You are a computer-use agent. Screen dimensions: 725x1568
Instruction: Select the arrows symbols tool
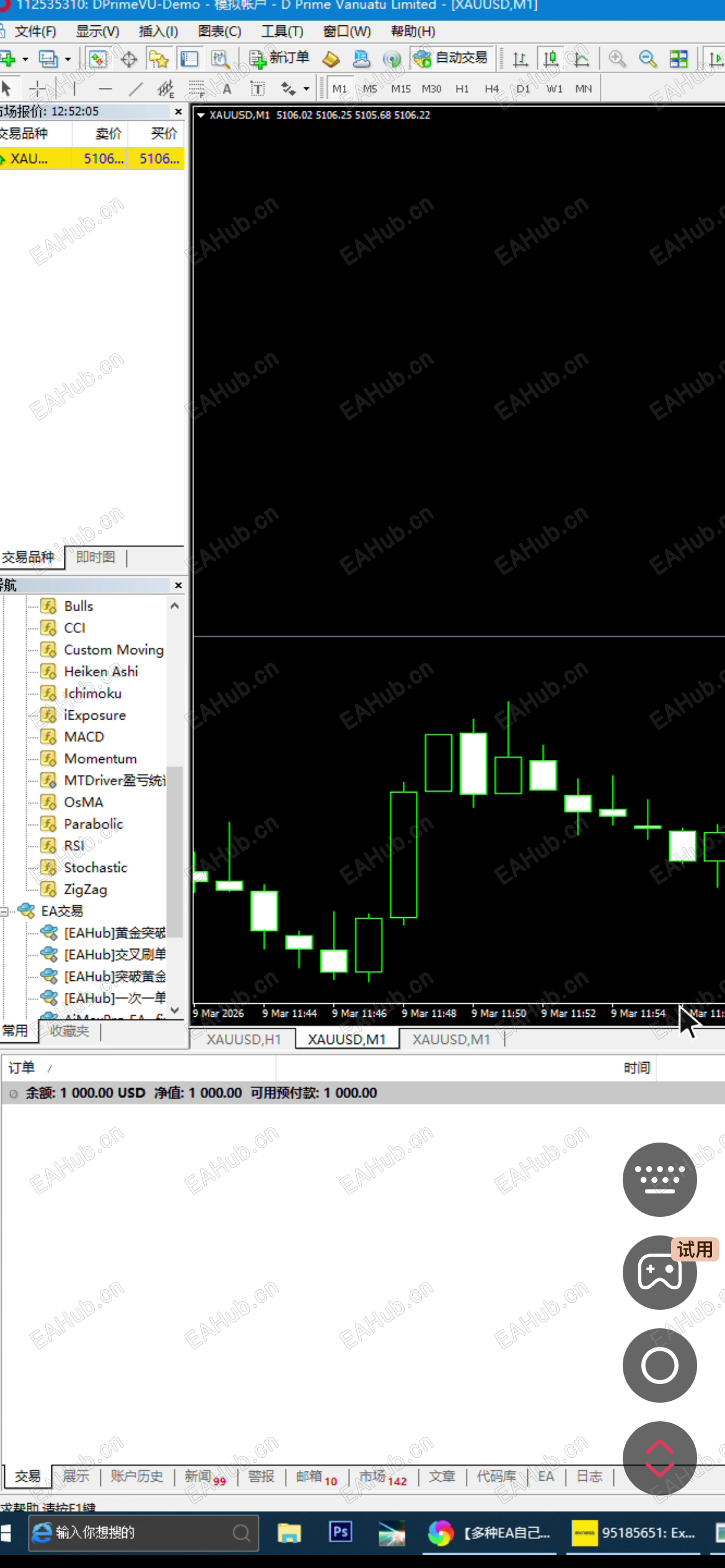[x=288, y=89]
